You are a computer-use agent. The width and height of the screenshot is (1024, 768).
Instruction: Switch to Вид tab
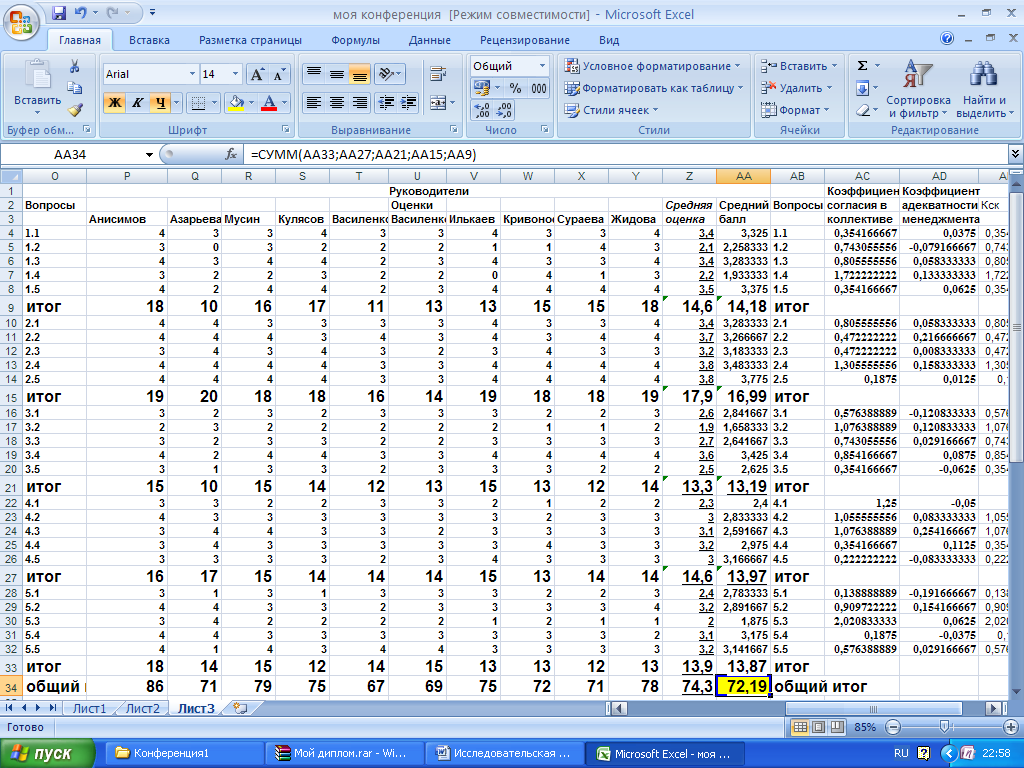(609, 40)
